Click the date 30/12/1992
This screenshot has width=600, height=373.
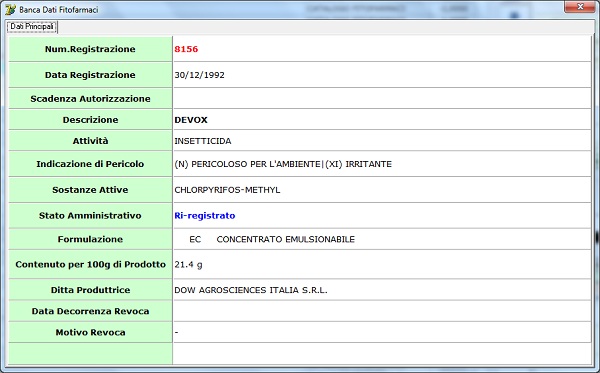coord(199,75)
